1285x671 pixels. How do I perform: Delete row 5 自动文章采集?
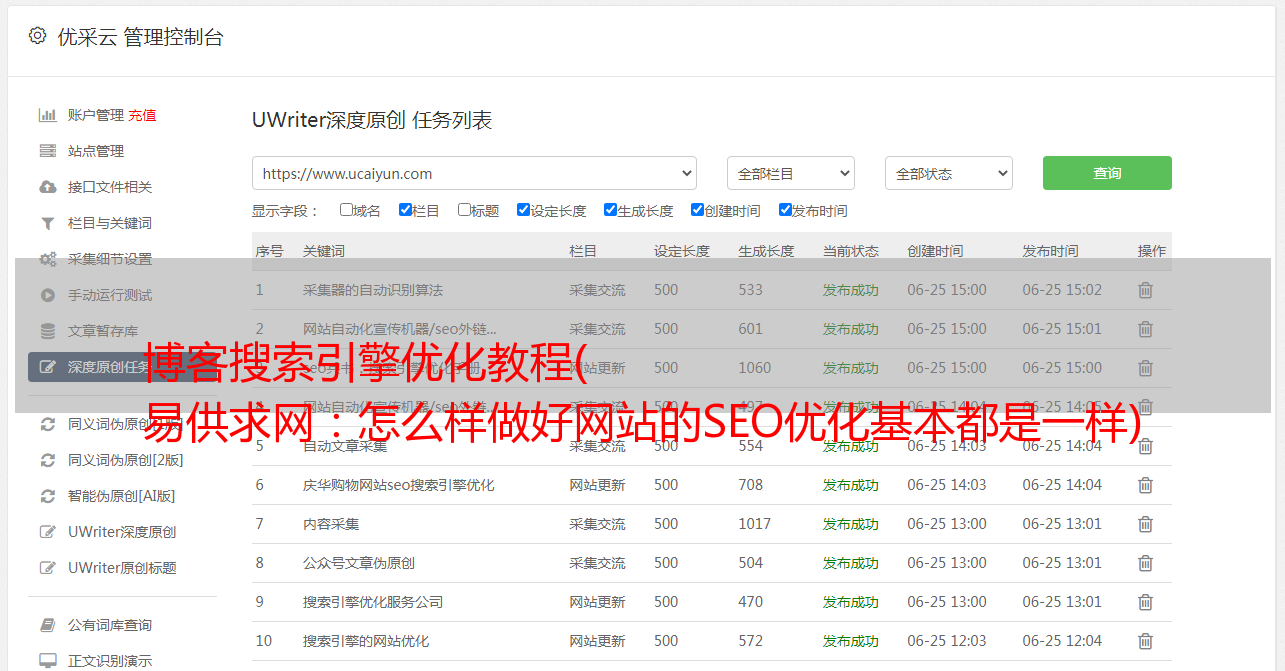[1145, 446]
